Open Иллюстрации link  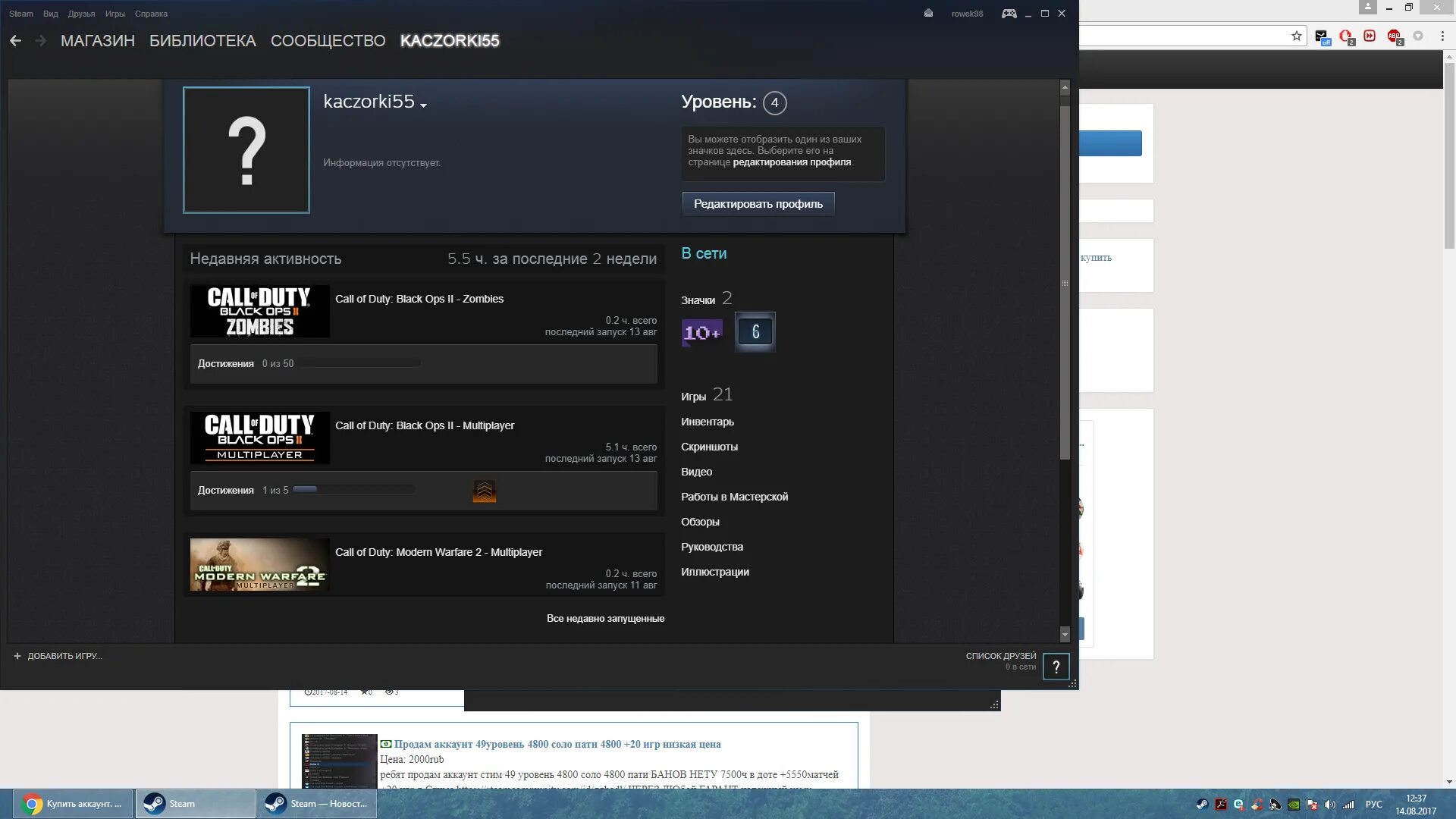click(715, 572)
